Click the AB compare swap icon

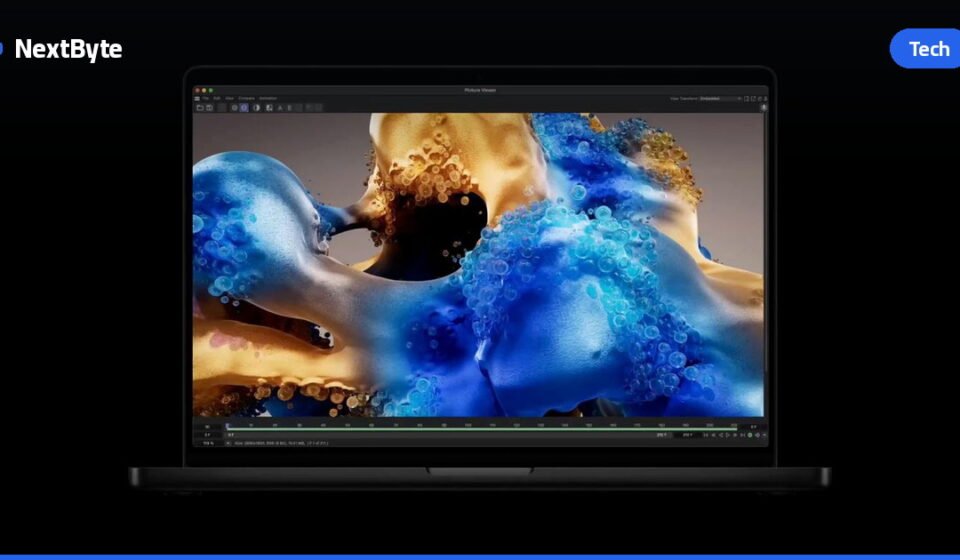coord(269,108)
